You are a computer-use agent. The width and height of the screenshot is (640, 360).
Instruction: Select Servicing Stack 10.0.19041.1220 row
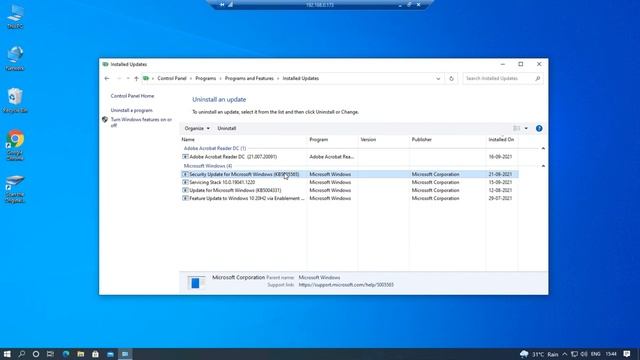349,182
